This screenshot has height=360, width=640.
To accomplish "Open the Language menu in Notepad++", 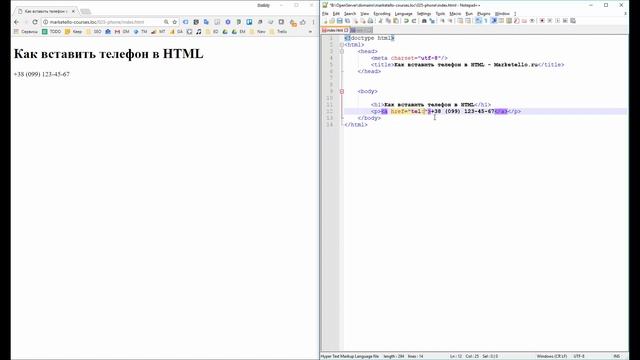I will [403, 14].
